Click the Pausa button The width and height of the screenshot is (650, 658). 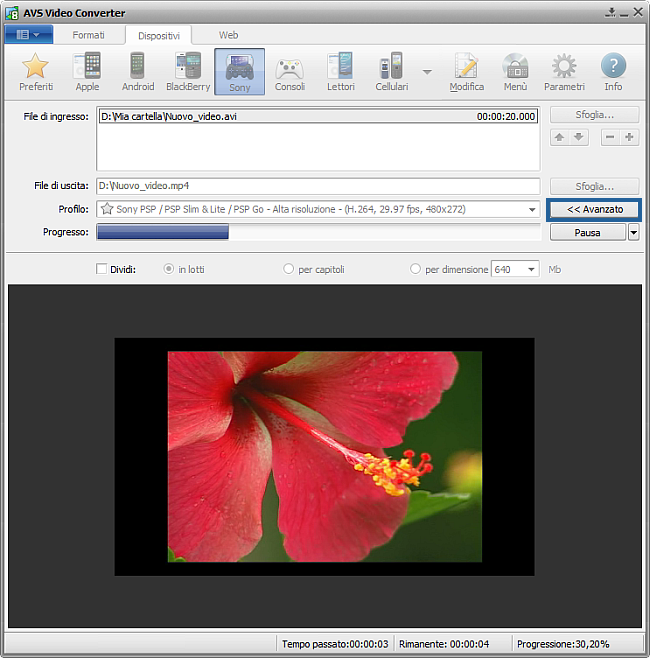point(587,233)
